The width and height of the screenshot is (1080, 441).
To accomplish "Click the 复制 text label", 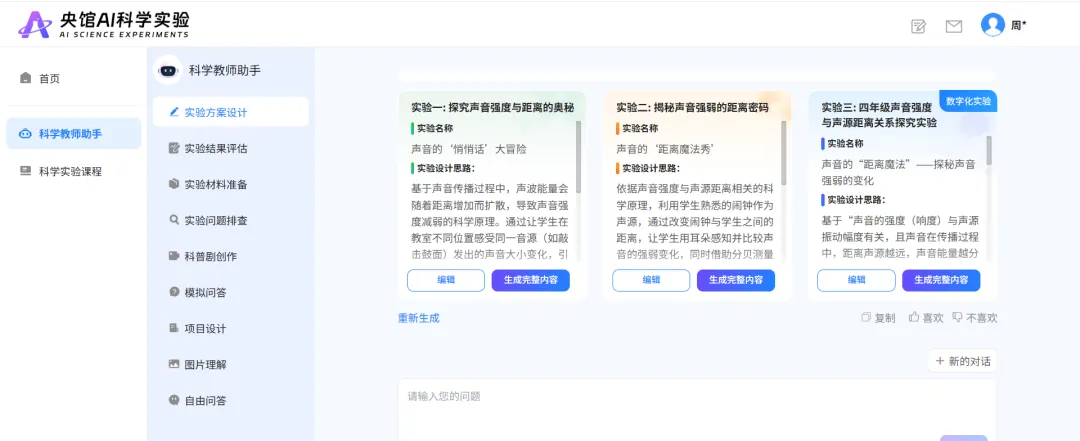I will 885,318.
